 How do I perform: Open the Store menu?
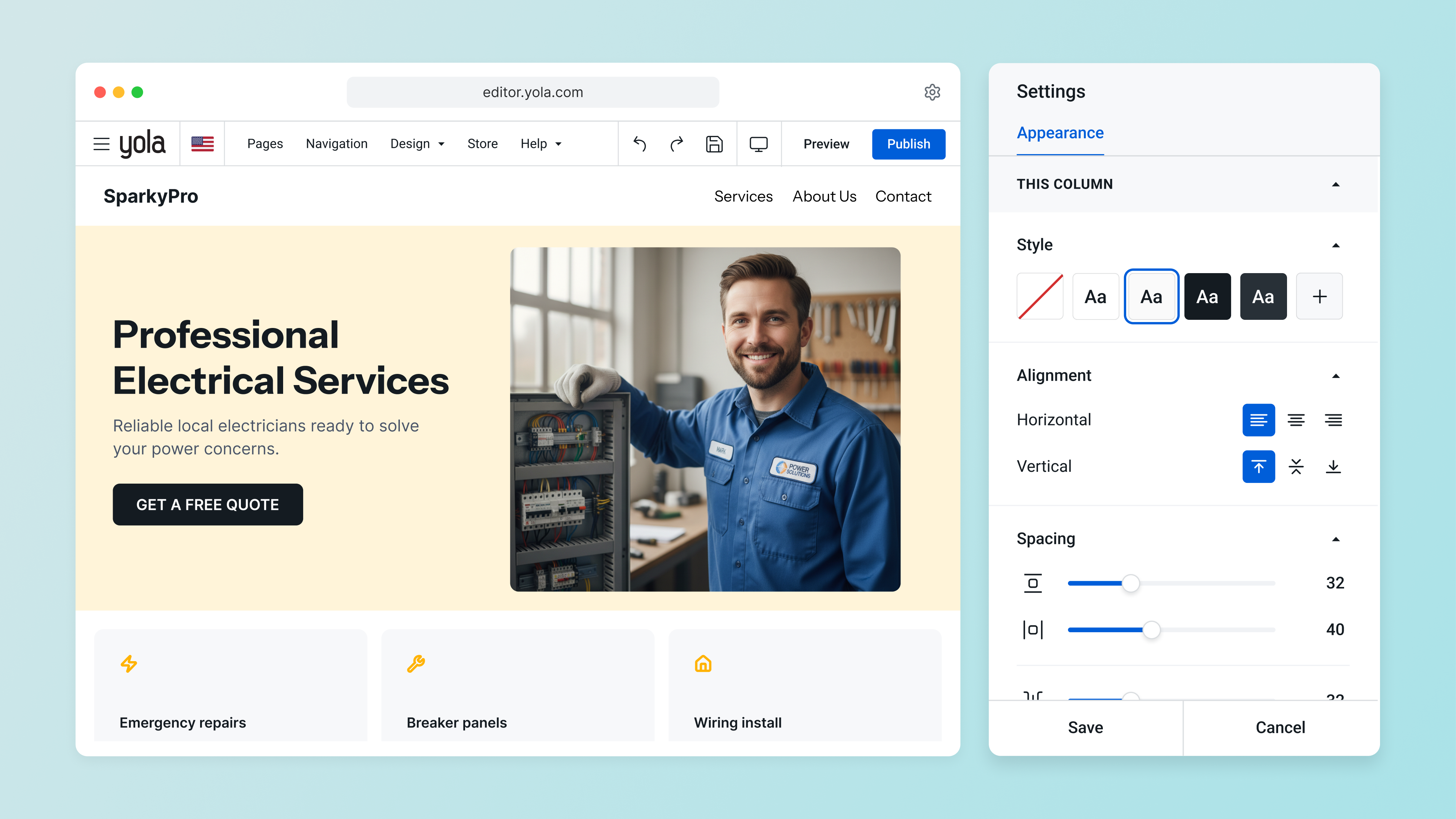(483, 144)
